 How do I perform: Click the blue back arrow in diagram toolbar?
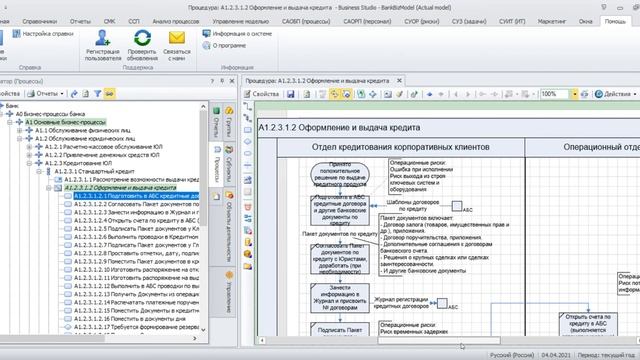coord(429,94)
